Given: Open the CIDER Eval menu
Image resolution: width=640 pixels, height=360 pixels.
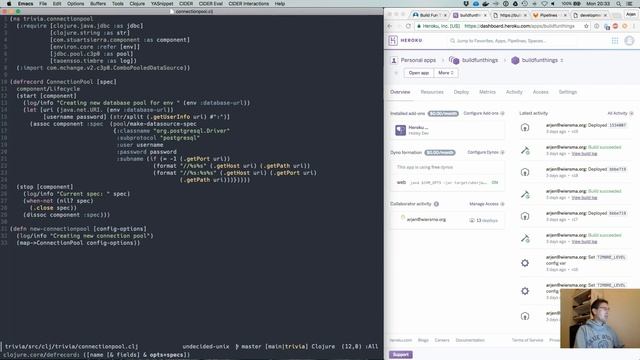Looking at the screenshot, I should (x=211, y=4).
